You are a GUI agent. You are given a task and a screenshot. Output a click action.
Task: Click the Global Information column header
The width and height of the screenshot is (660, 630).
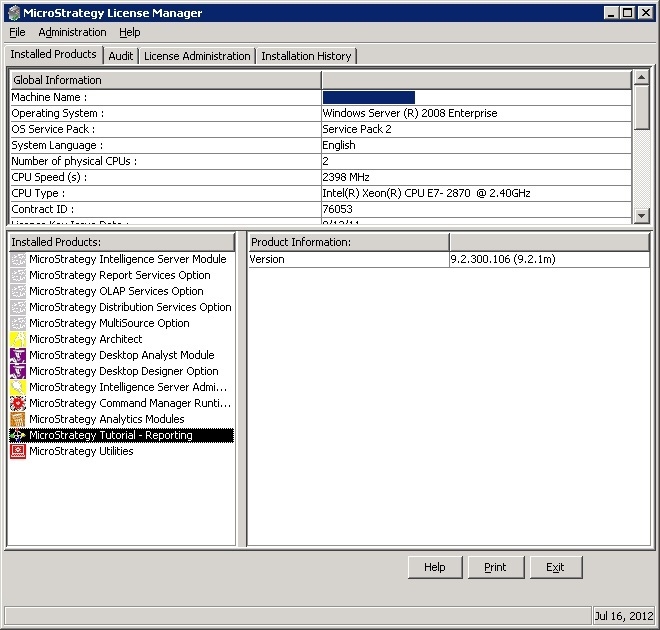point(165,80)
